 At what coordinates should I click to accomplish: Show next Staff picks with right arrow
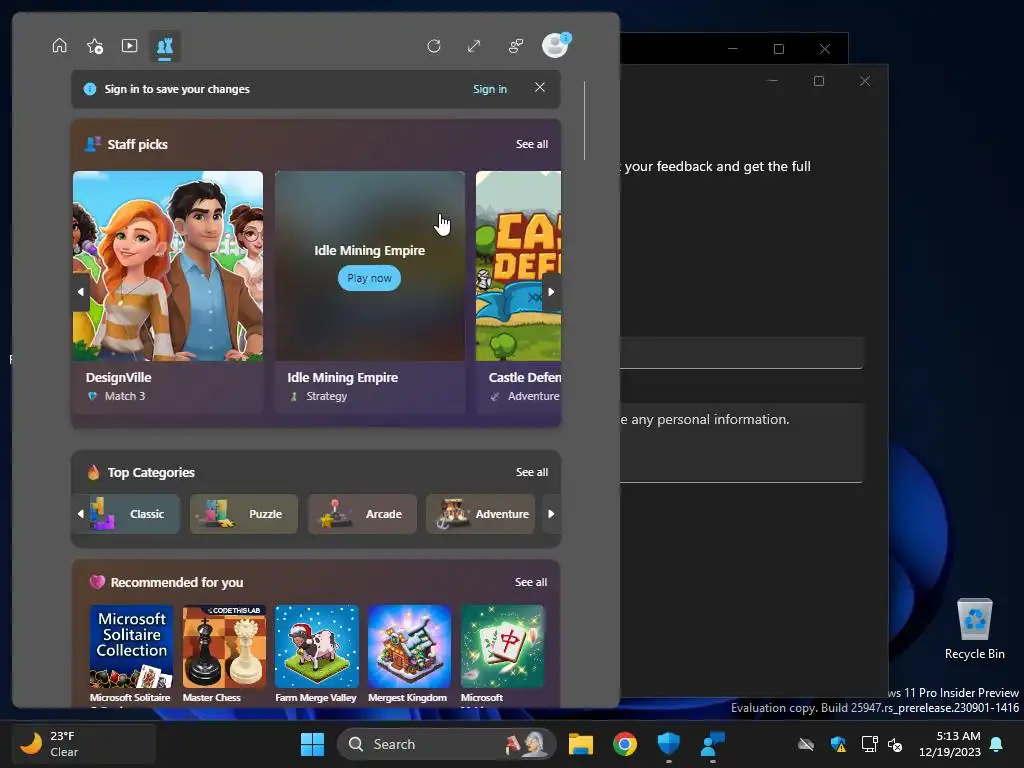551,292
